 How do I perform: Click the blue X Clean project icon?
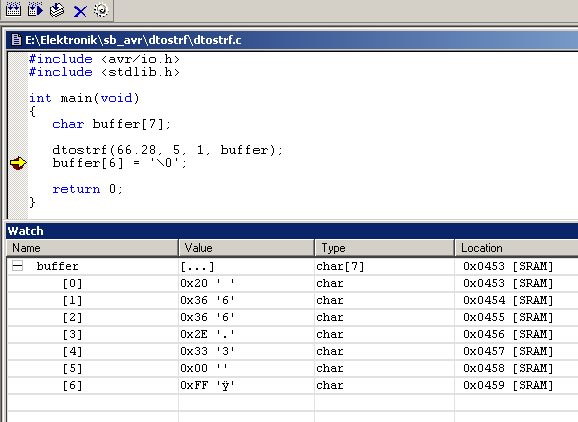pyautogui.click(x=80, y=11)
